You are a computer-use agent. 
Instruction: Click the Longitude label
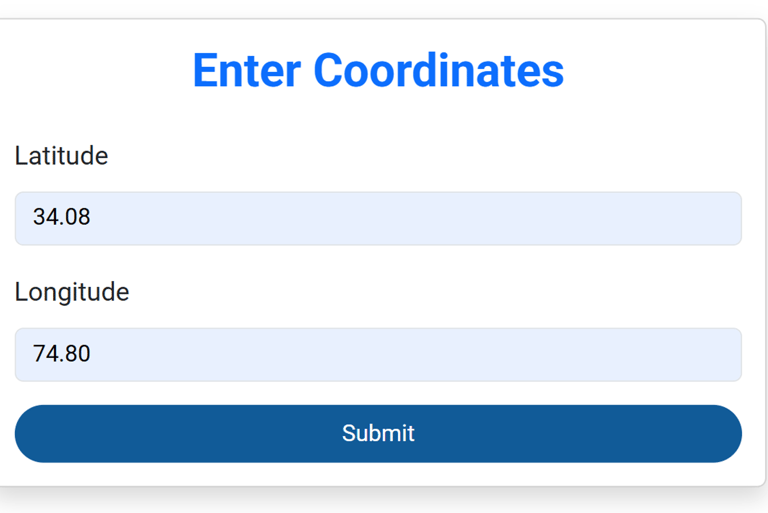coord(72,292)
